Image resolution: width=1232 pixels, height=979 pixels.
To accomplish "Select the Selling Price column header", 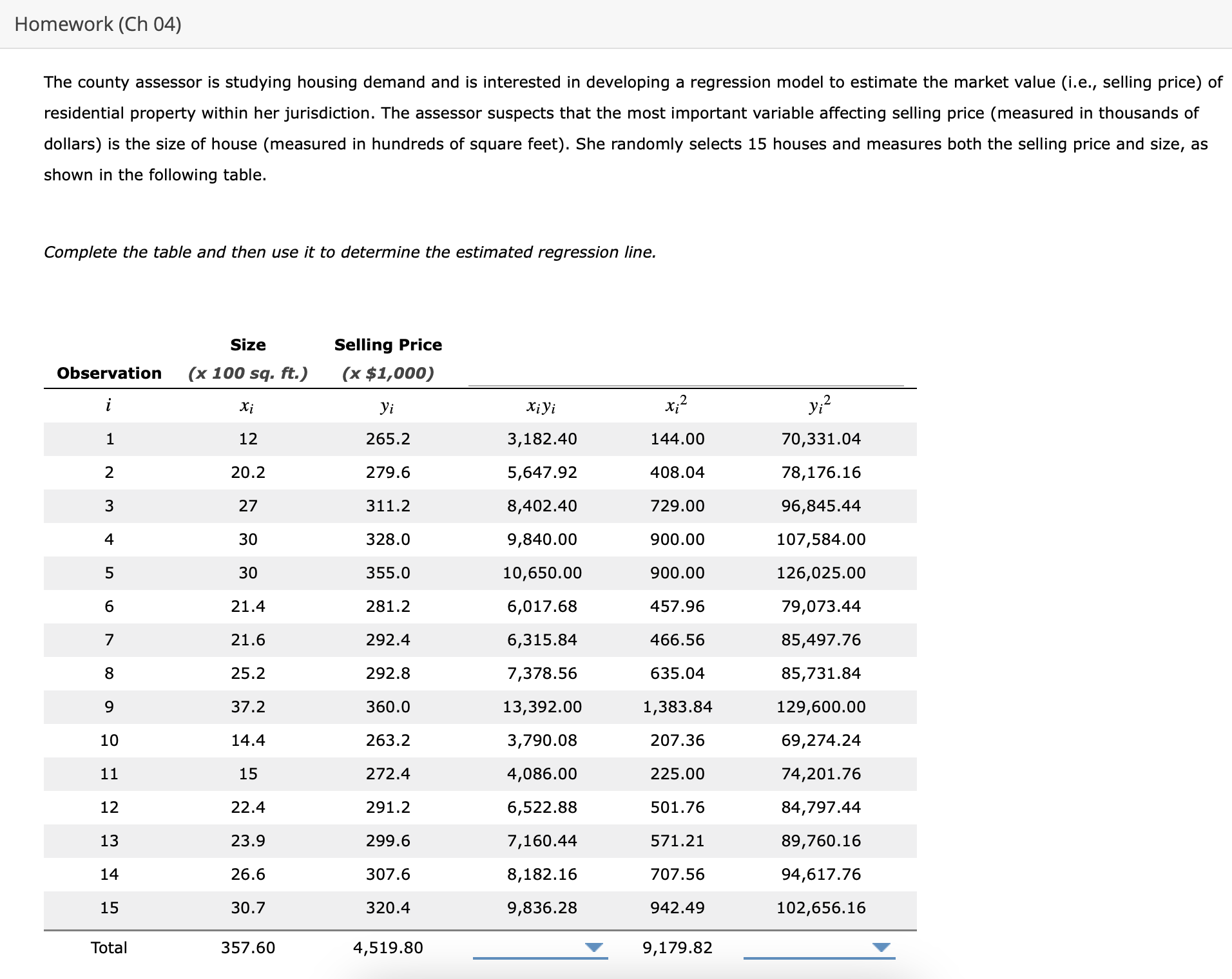I will pyautogui.click(x=387, y=345).
